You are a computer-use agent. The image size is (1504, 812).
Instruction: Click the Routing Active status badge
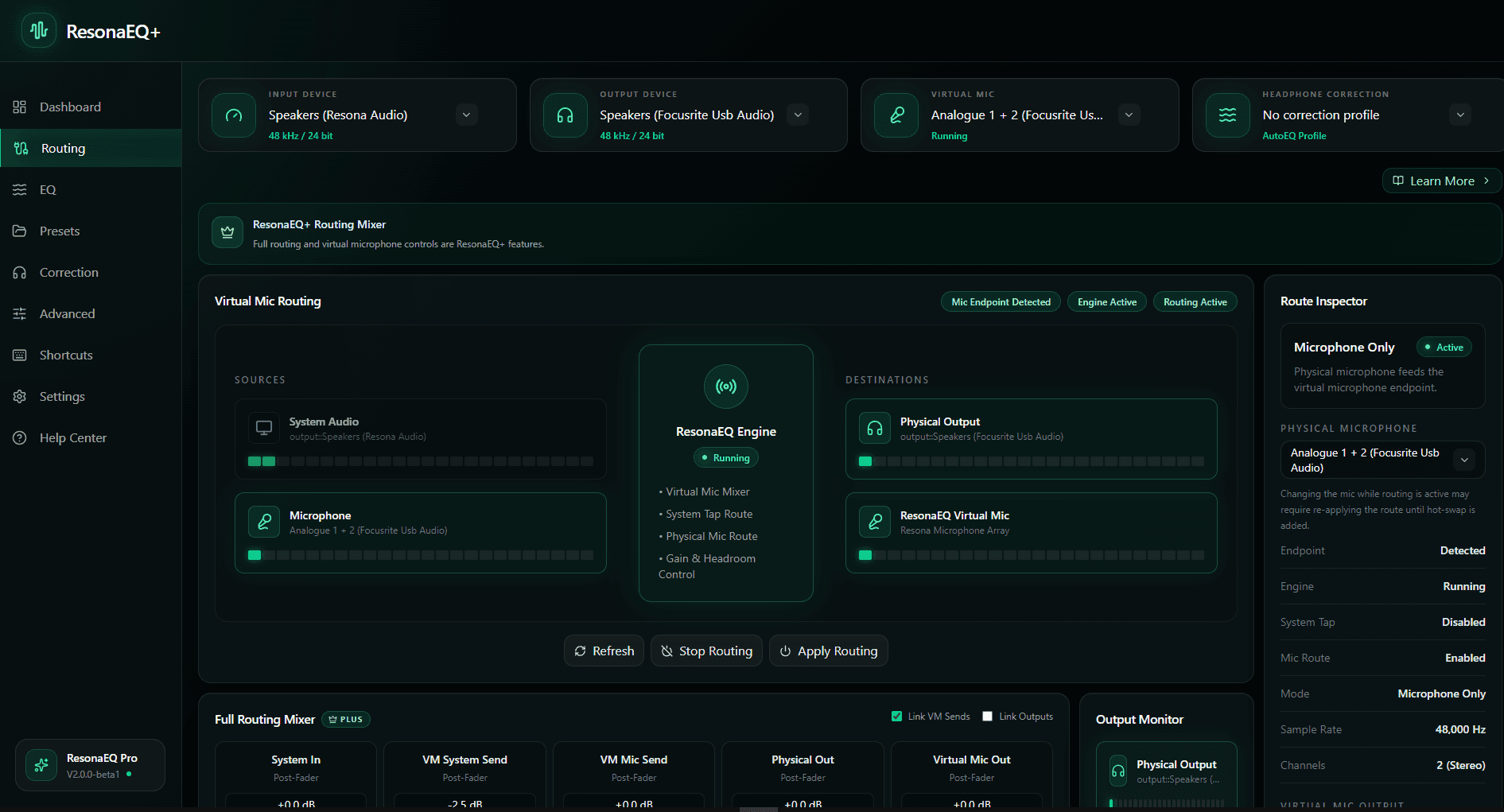tap(1195, 301)
